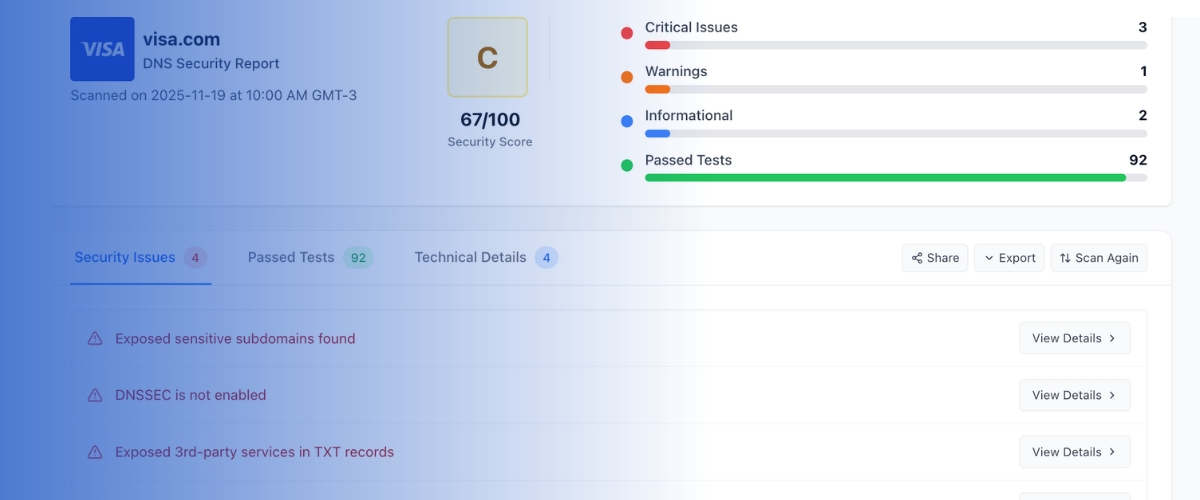Click 'Exposed 3rd-party services in TXT records'
1200x500 pixels.
[x=255, y=452]
